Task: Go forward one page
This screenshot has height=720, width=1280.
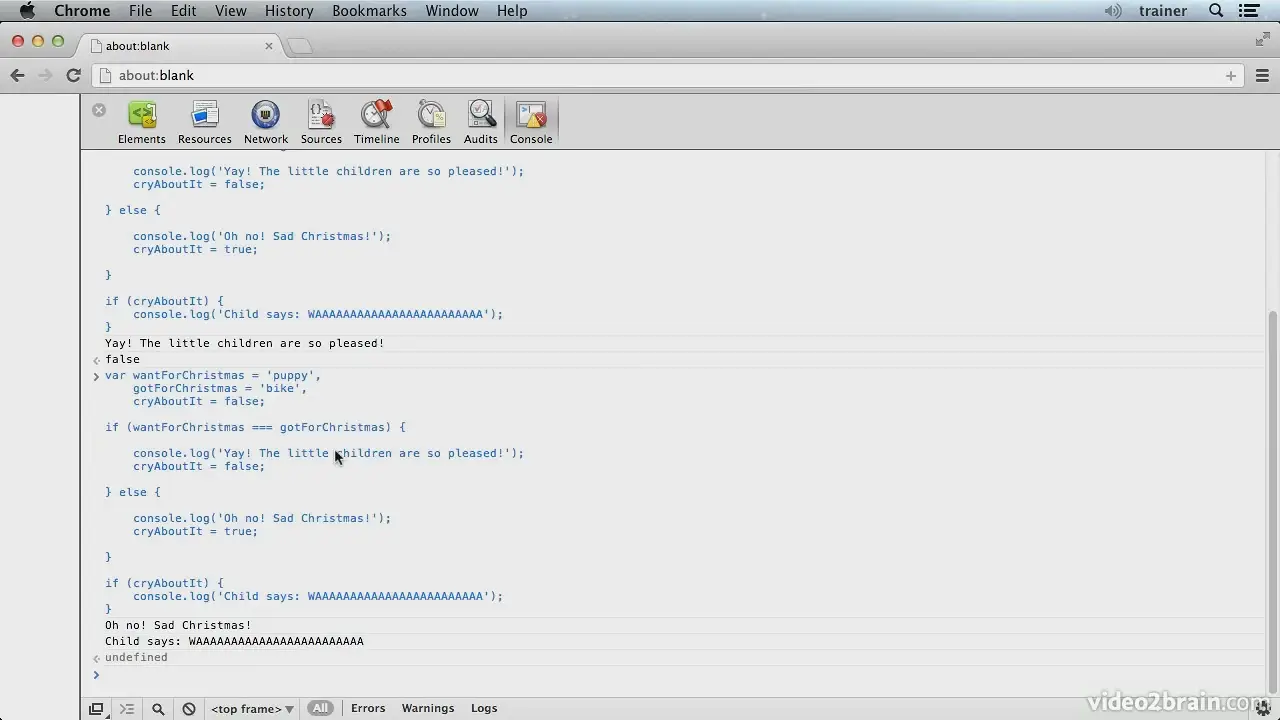Action: [45, 75]
